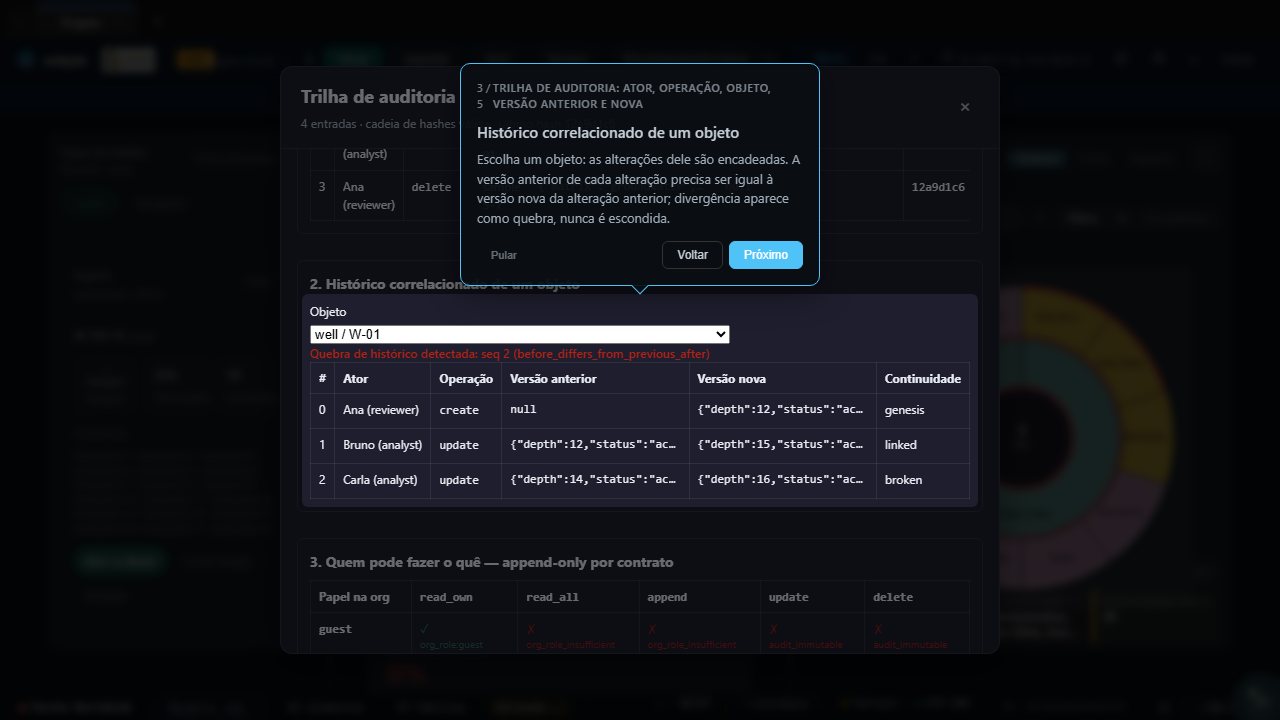Close the Trilha de auditoria dialog
Image resolution: width=1280 pixels, height=720 pixels.
[965, 107]
